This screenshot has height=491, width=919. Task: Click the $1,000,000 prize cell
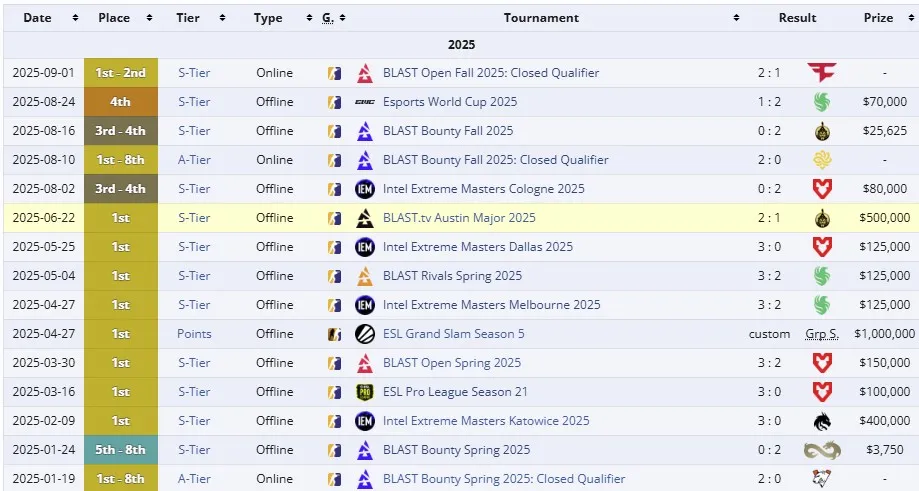click(x=884, y=334)
